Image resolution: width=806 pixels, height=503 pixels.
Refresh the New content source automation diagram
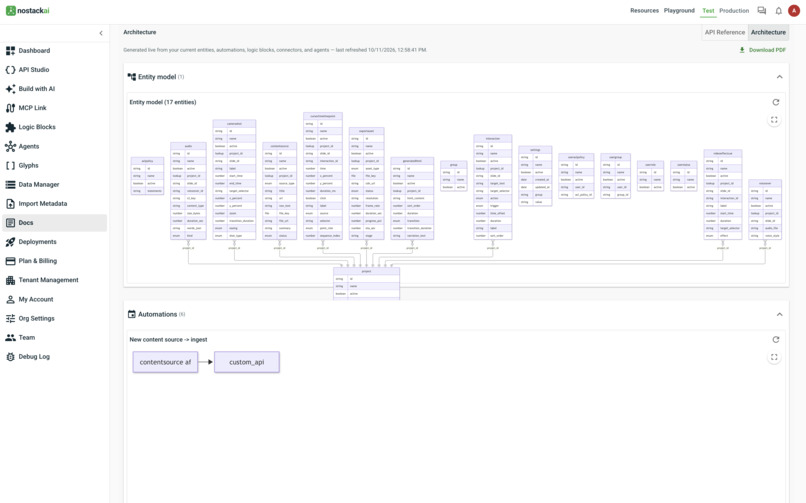coord(776,340)
